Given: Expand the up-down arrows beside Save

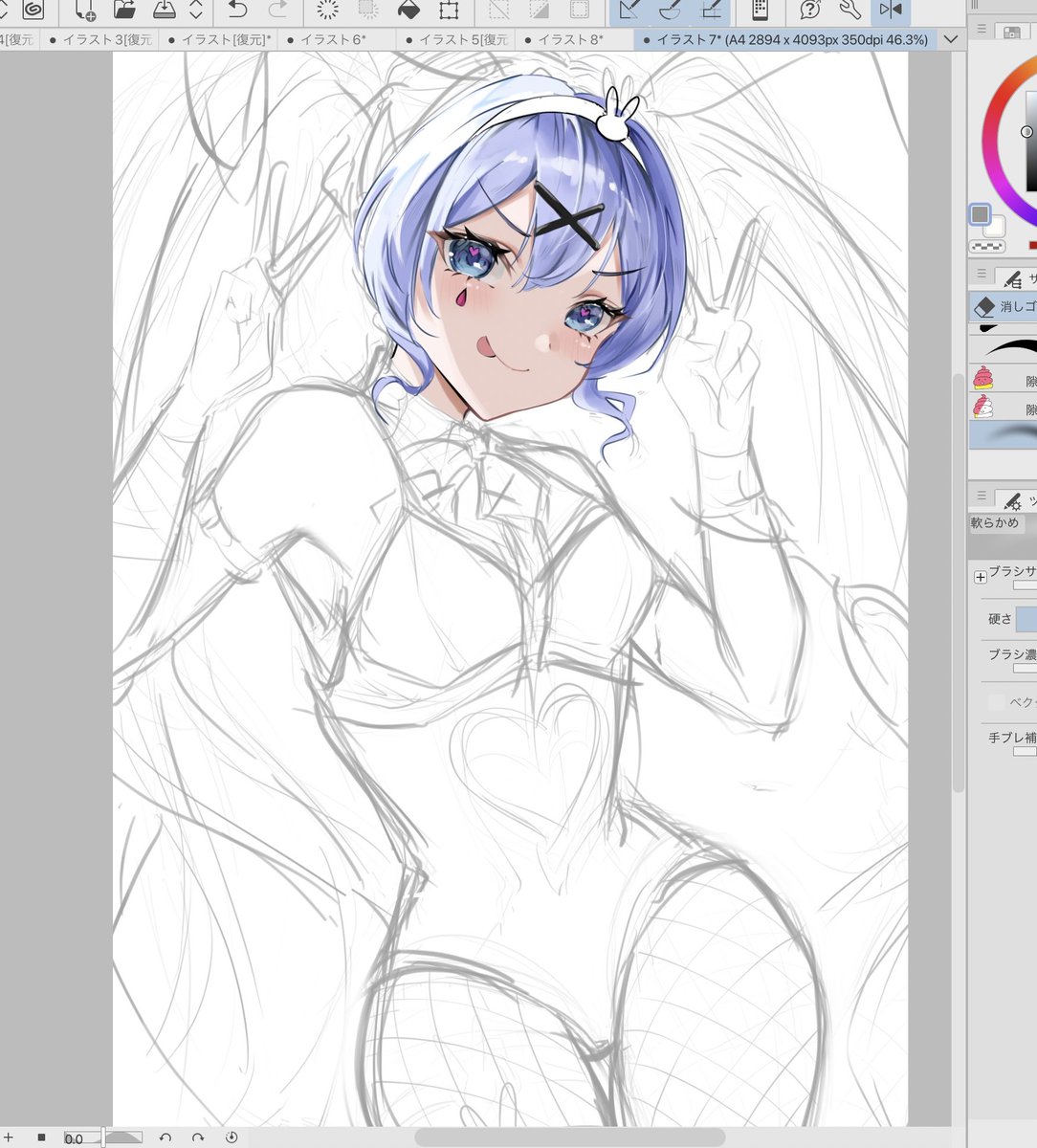Looking at the screenshot, I should pos(196,11).
